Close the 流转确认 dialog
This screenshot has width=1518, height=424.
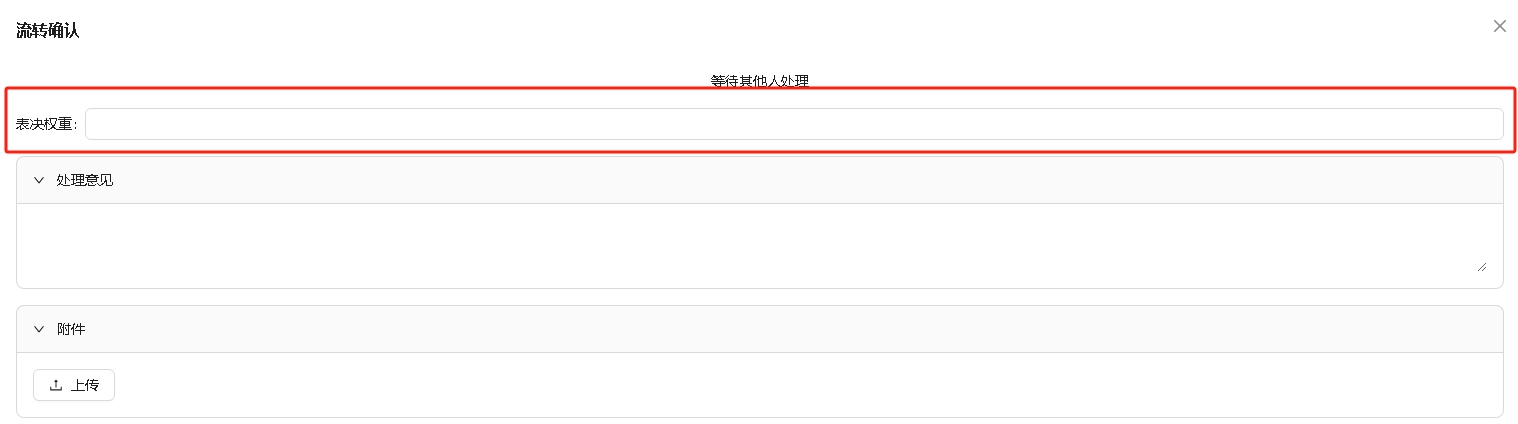click(x=1499, y=26)
